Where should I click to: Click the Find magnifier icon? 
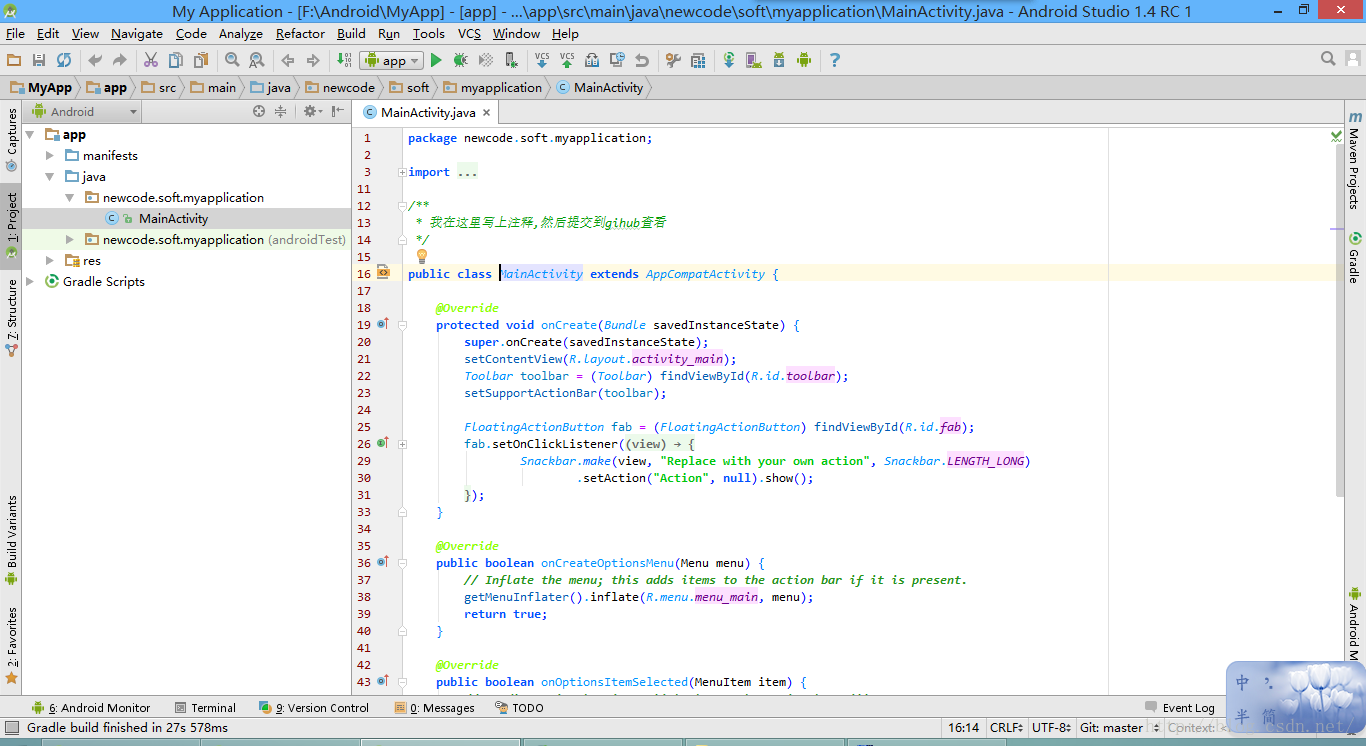tap(232, 60)
